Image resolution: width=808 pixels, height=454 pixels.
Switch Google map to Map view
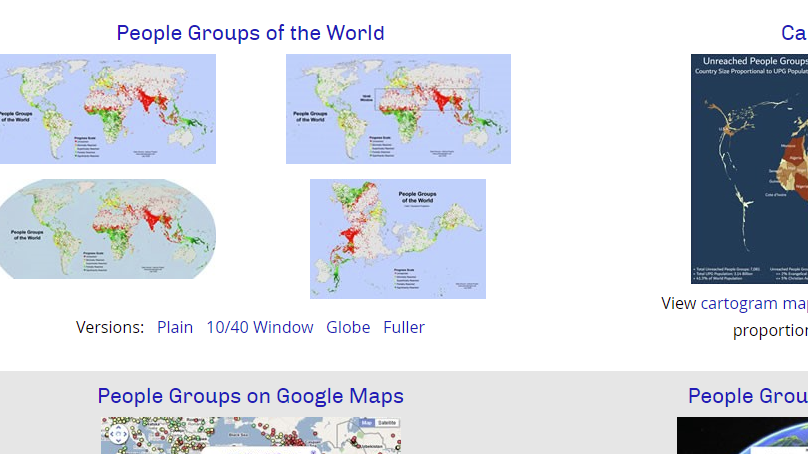coord(366,423)
